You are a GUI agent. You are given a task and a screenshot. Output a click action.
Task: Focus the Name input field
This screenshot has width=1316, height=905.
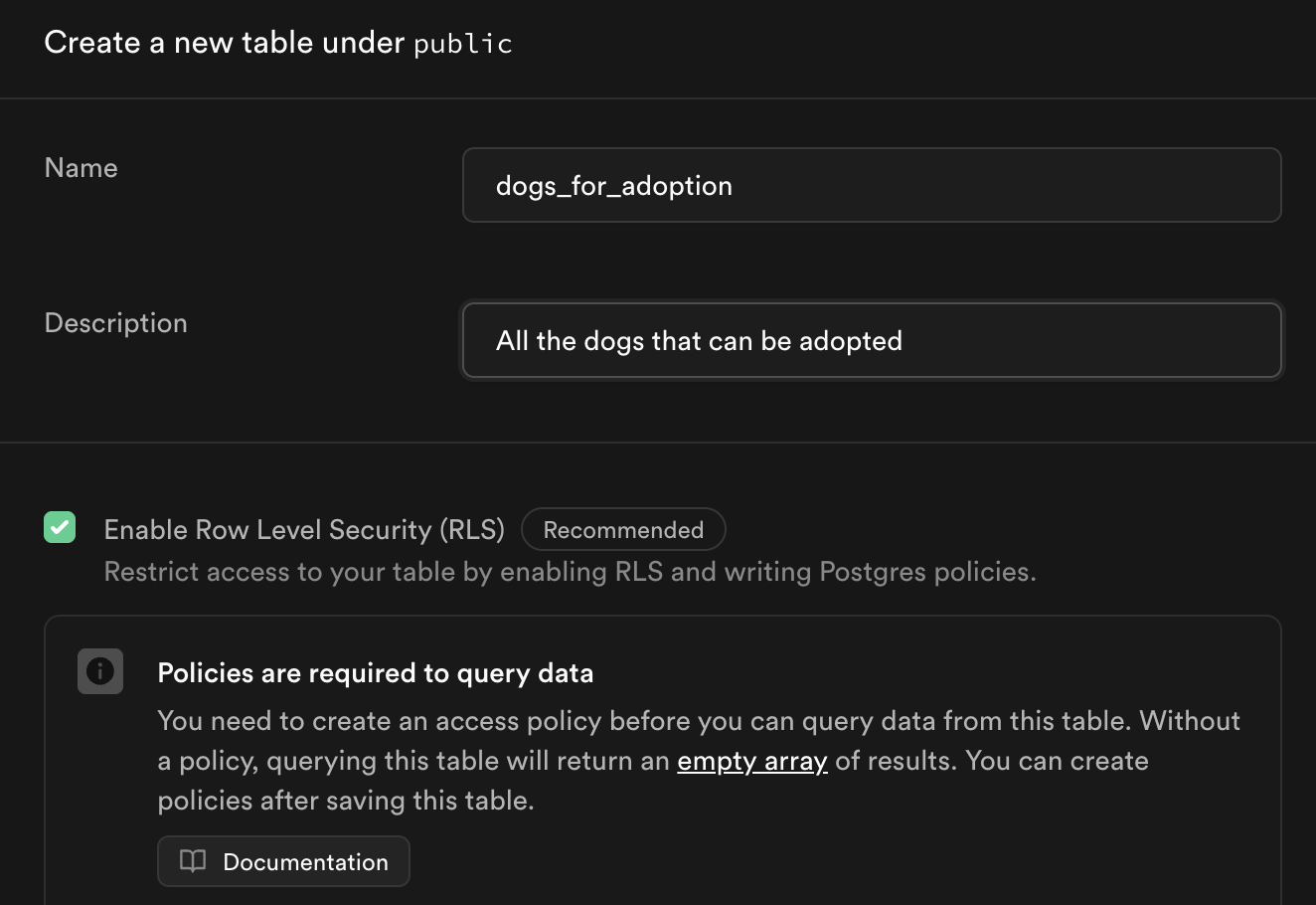coord(872,185)
